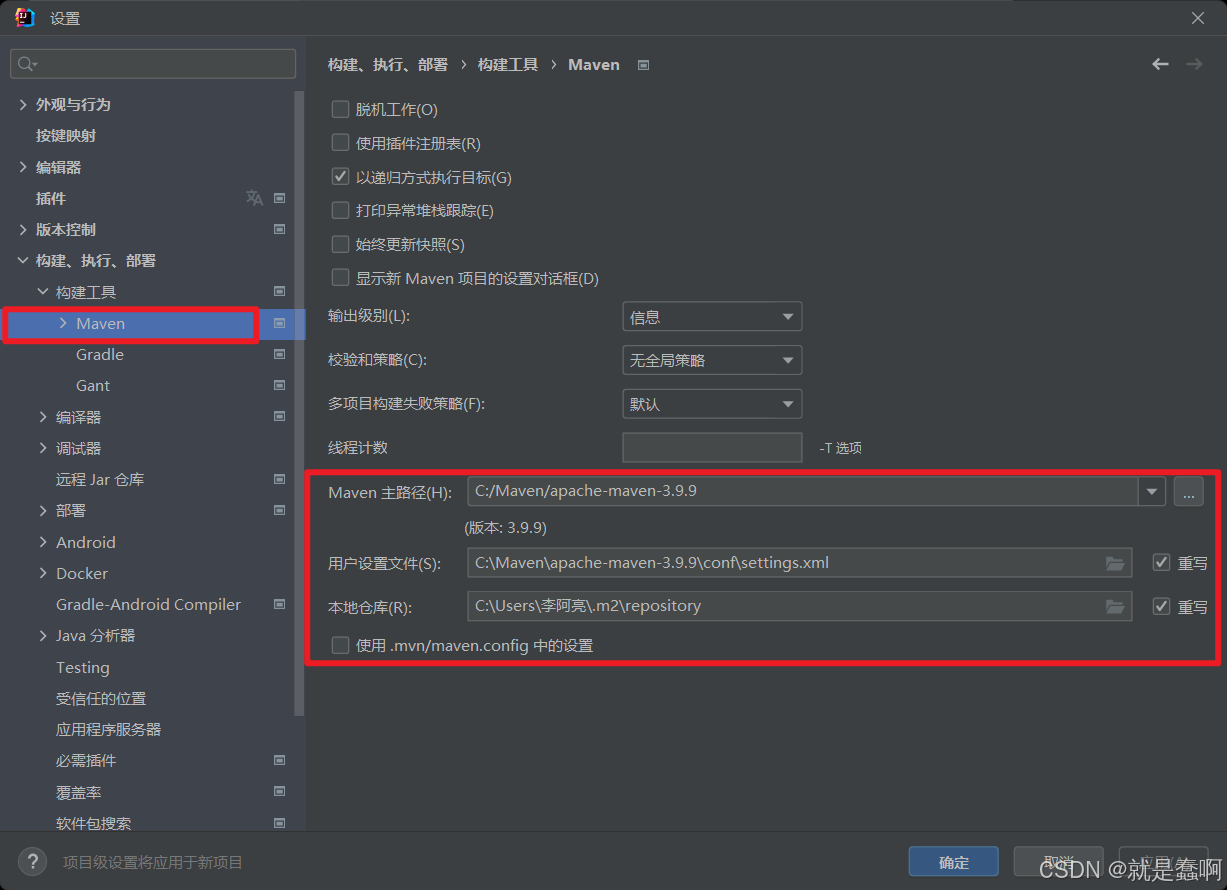Expand the Docker tree node
The height and width of the screenshot is (890, 1227).
[43, 573]
